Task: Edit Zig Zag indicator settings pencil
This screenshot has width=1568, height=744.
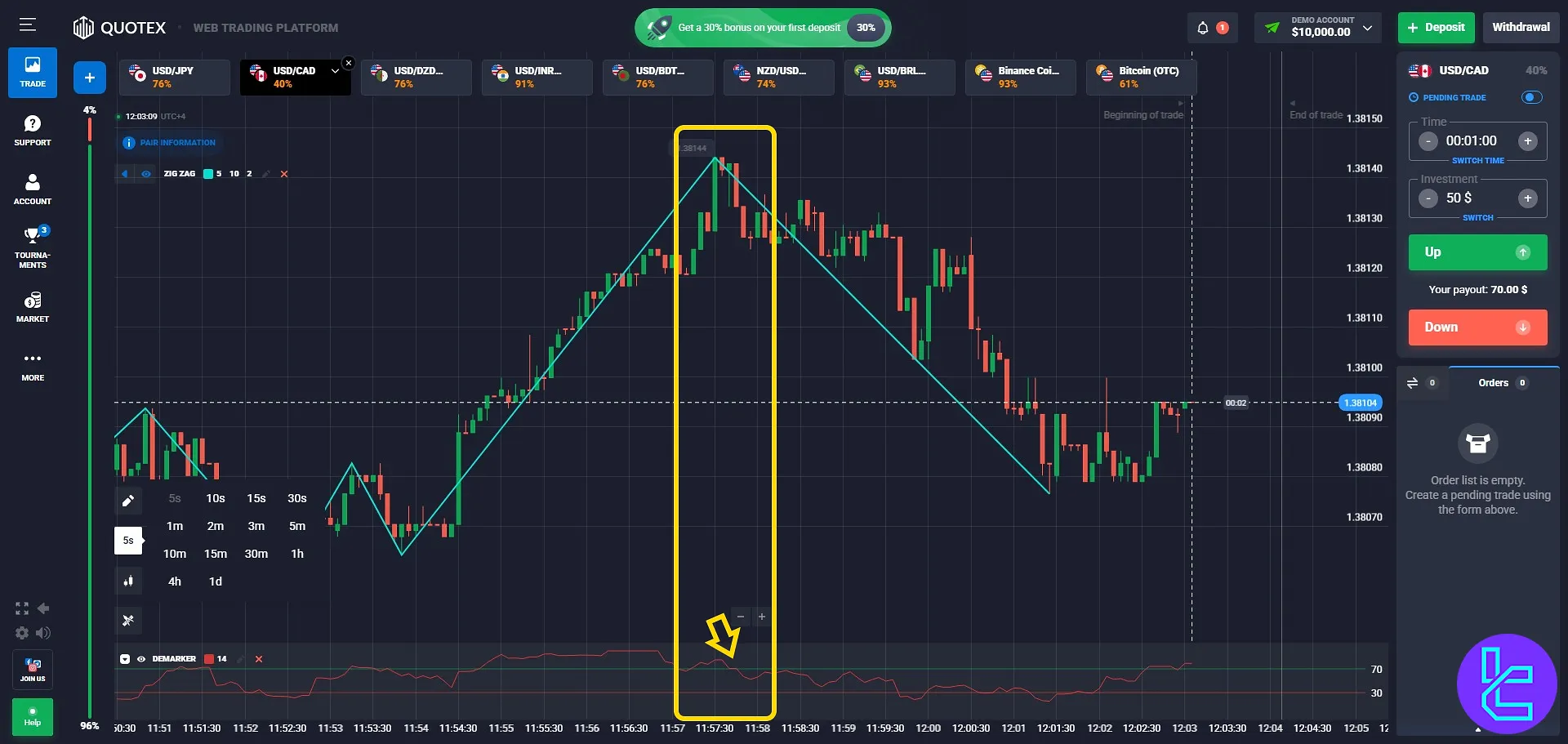Action: (266, 174)
